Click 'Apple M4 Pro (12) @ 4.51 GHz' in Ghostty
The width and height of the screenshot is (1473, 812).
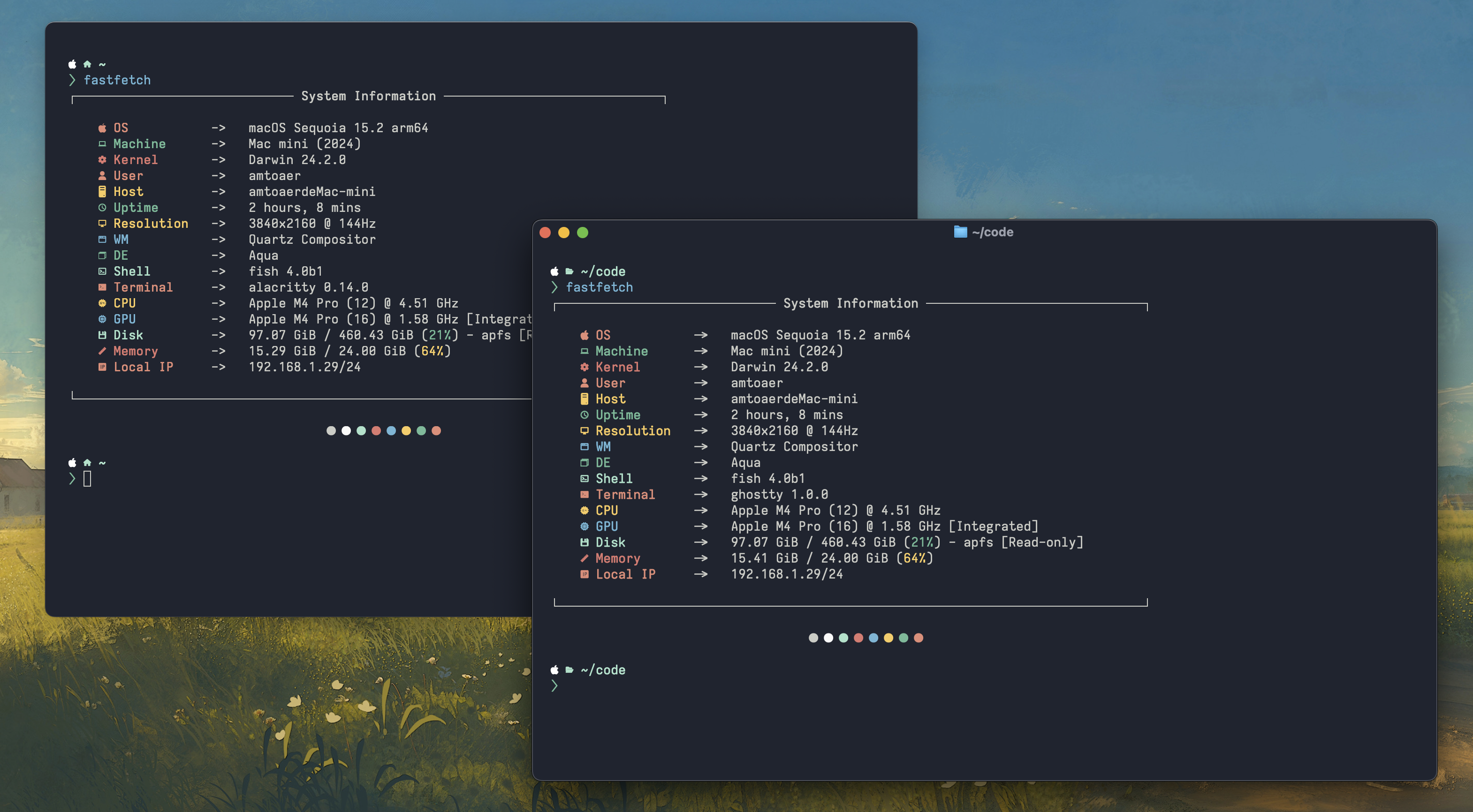pos(835,511)
